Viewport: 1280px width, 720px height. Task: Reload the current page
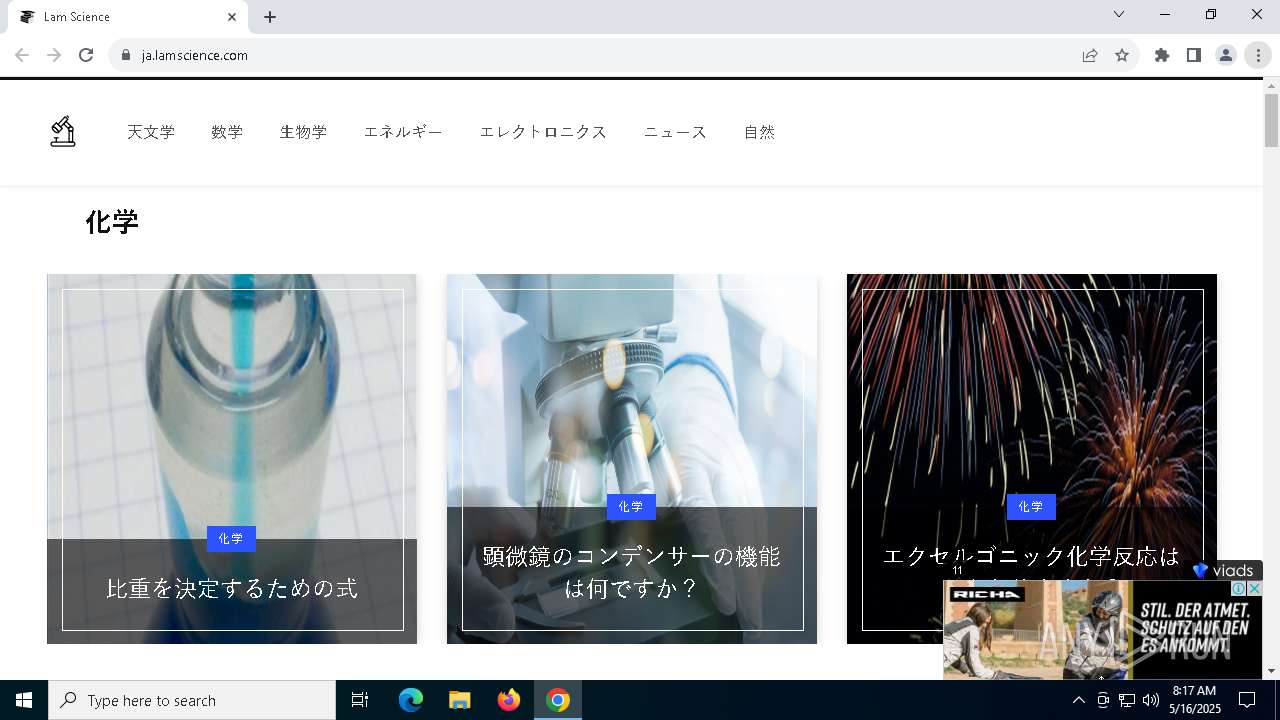point(86,55)
